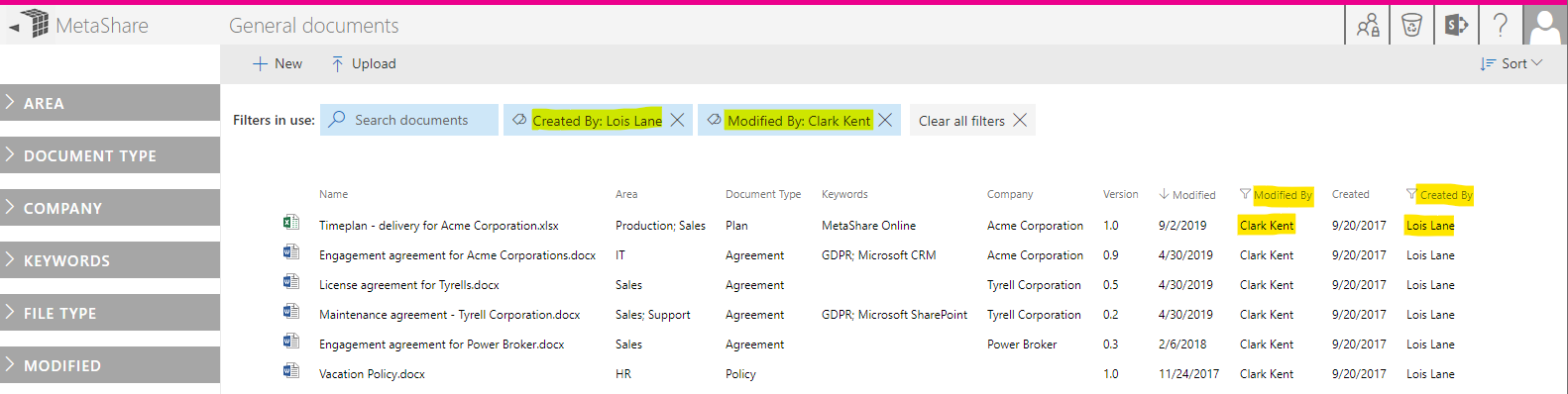Open Engagement agreement for Power Broker.docx
1568x394 pixels.
[441, 345]
